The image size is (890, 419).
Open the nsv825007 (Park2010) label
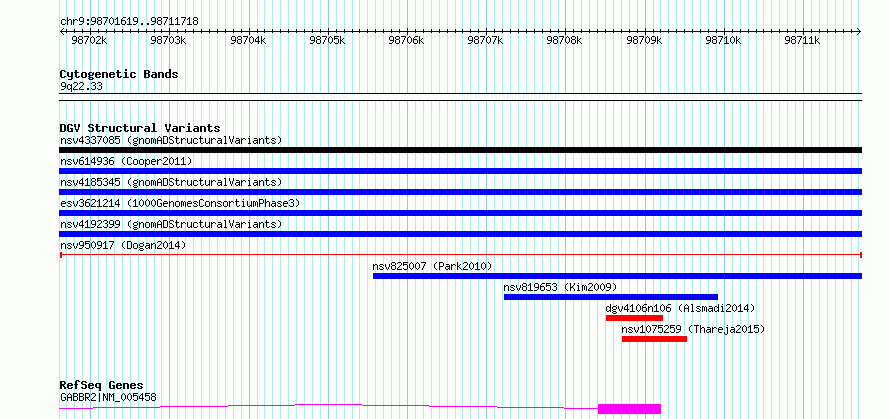(x=433, y=266)
